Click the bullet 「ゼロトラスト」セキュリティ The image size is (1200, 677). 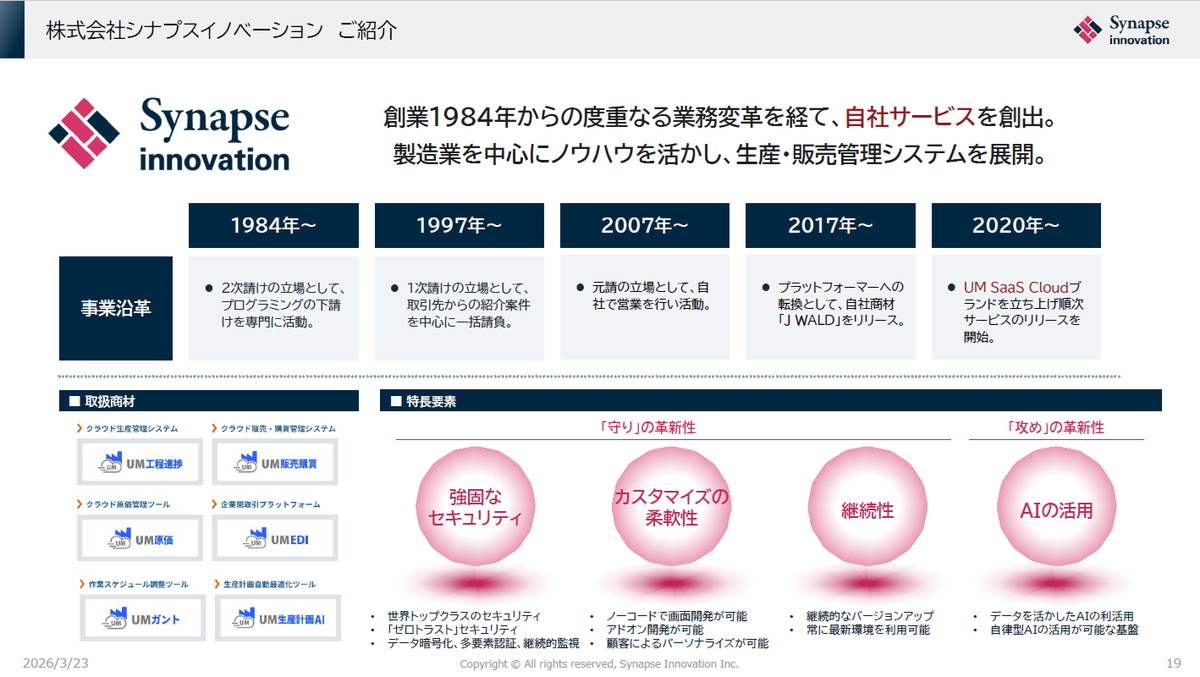click(x=452, y=630)
